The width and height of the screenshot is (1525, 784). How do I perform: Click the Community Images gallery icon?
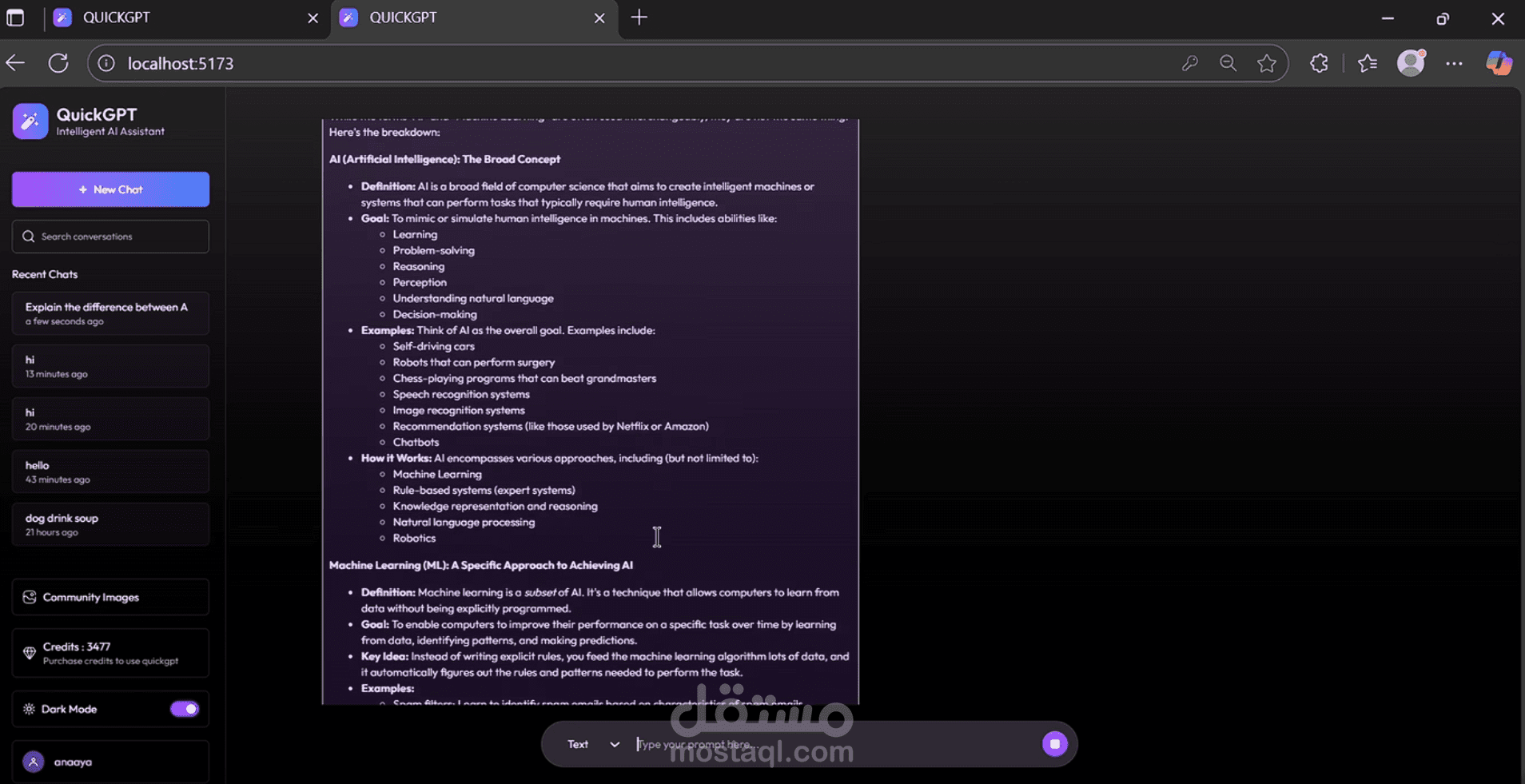30,597
